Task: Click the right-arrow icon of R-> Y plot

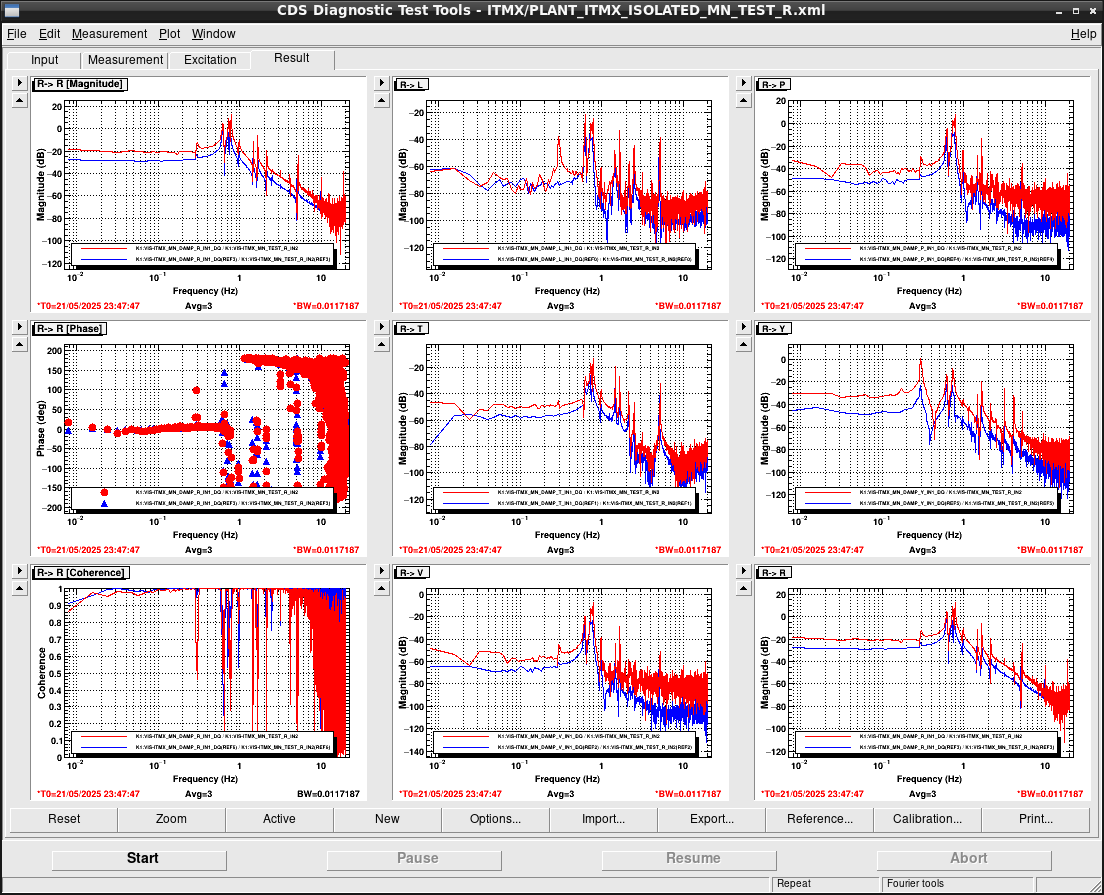Action: pyautogui.click(x=744, y=327)
